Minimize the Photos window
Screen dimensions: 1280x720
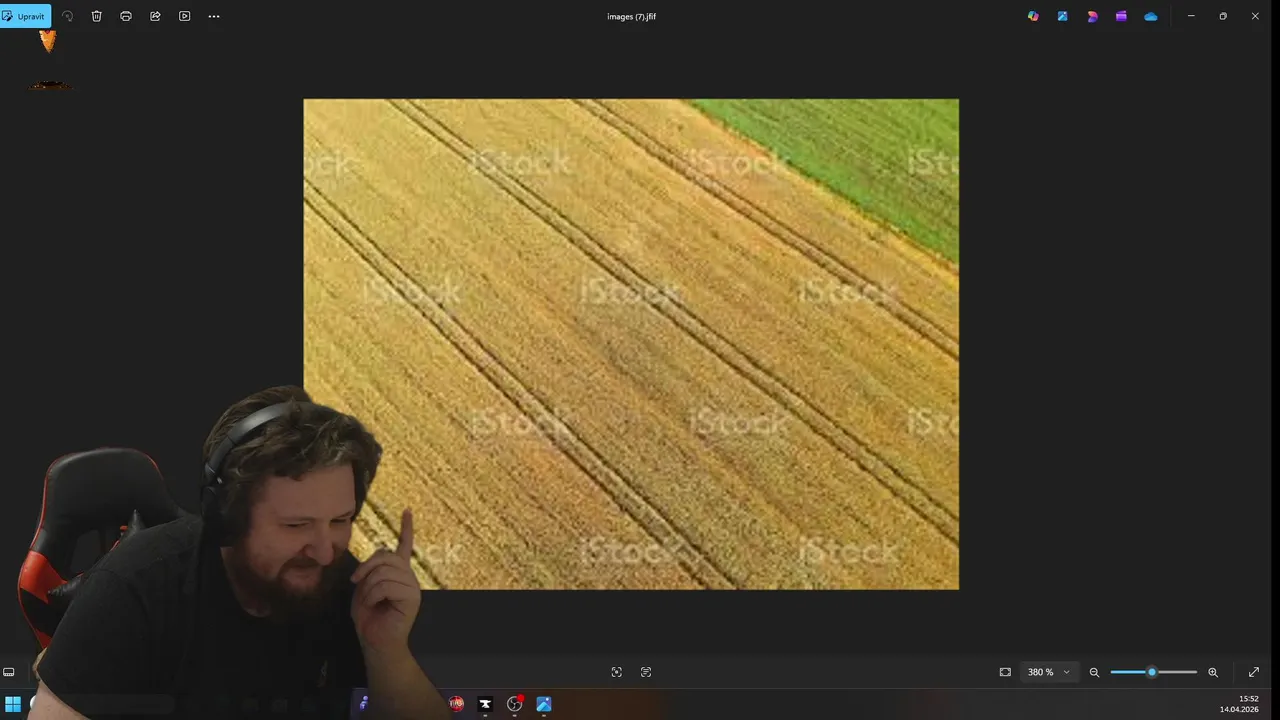1191,16
